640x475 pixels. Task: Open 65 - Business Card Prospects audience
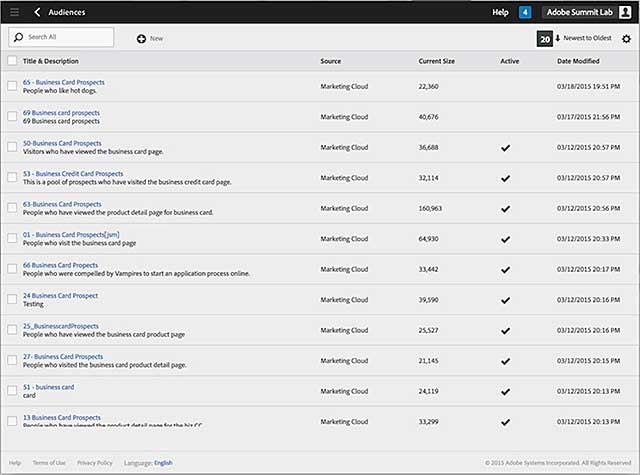tap(64, 82)
